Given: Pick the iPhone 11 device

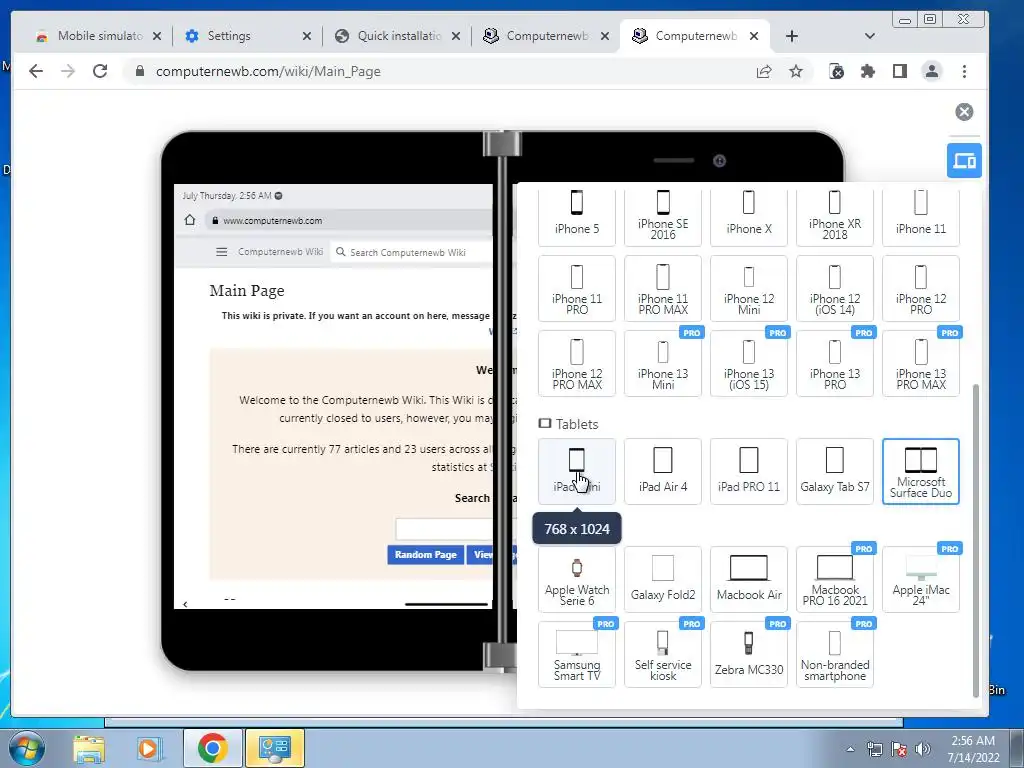Looking at the screenshot, I should click(x=921, y=217).
